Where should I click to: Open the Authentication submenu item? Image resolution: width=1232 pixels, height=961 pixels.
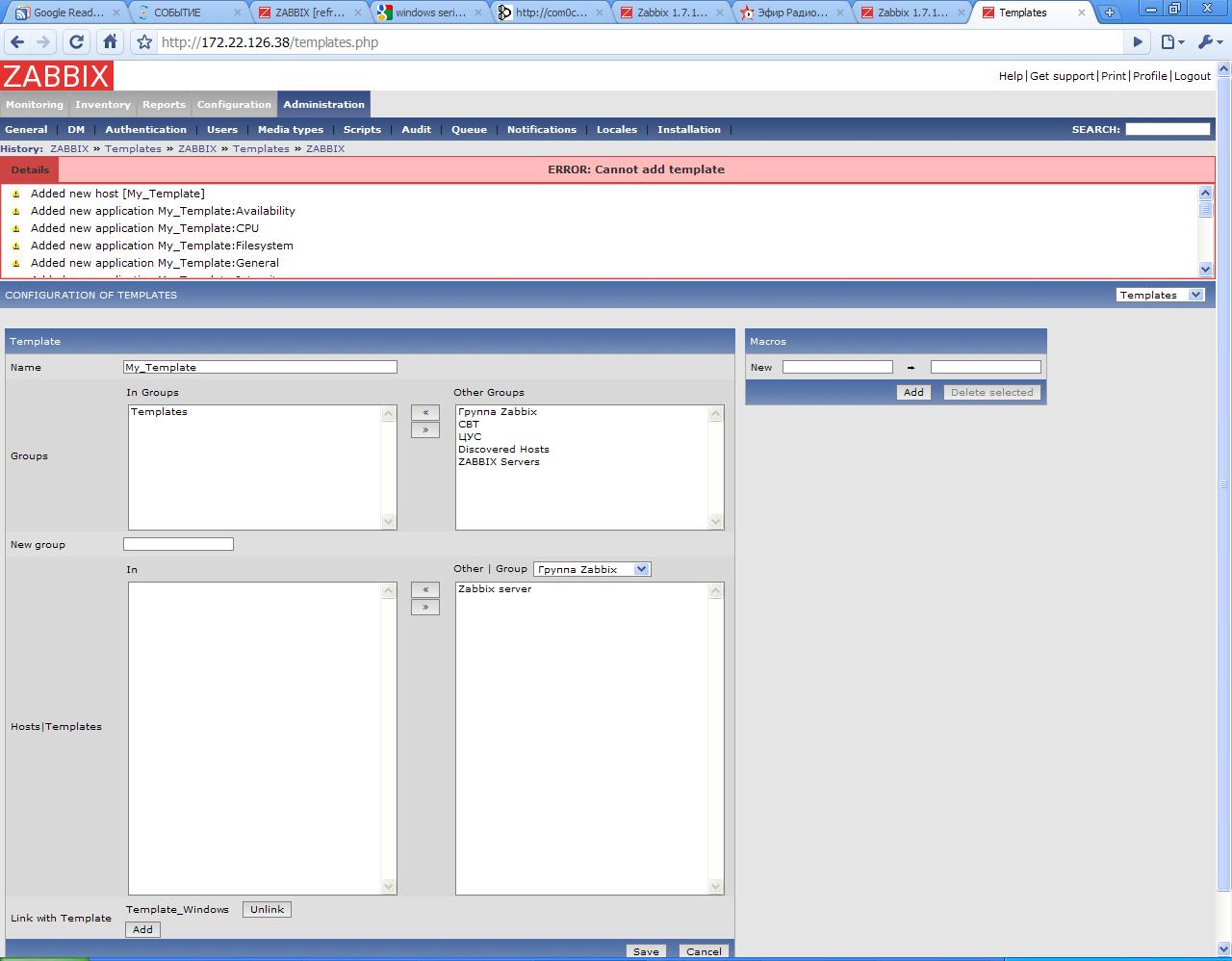(146, 130)
